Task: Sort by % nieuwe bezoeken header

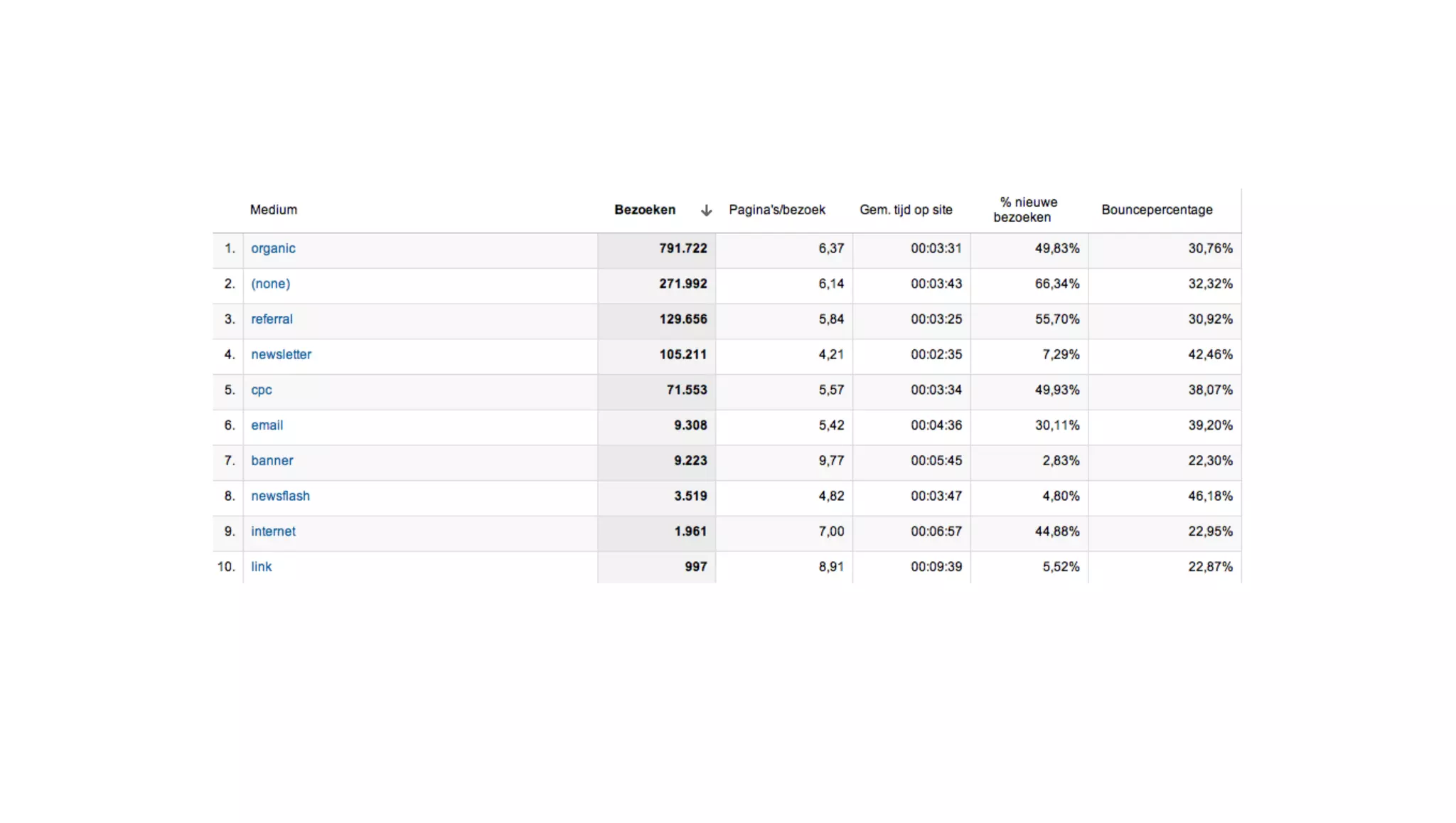Action: tap(1025, 210)
